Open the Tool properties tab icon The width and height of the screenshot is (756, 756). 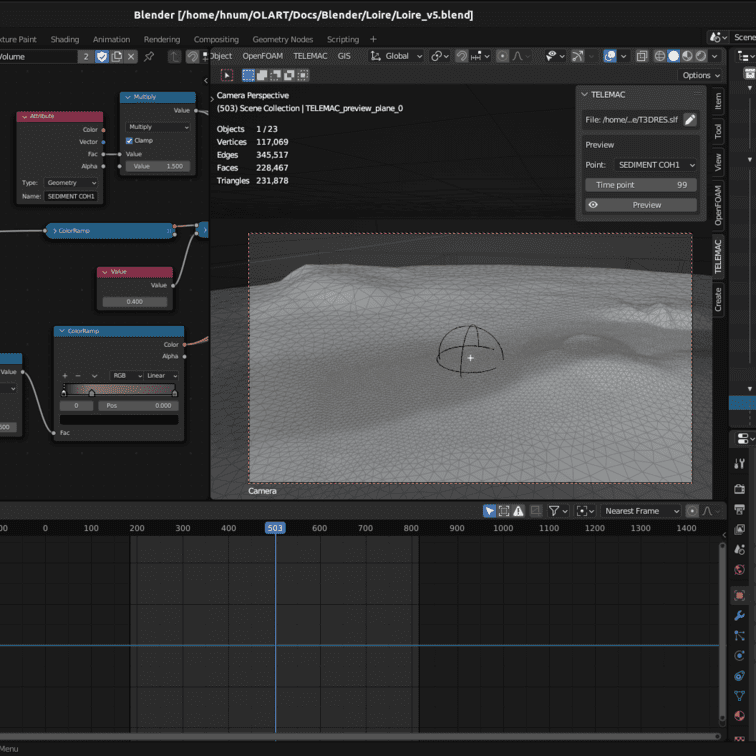tap(740, 464)
